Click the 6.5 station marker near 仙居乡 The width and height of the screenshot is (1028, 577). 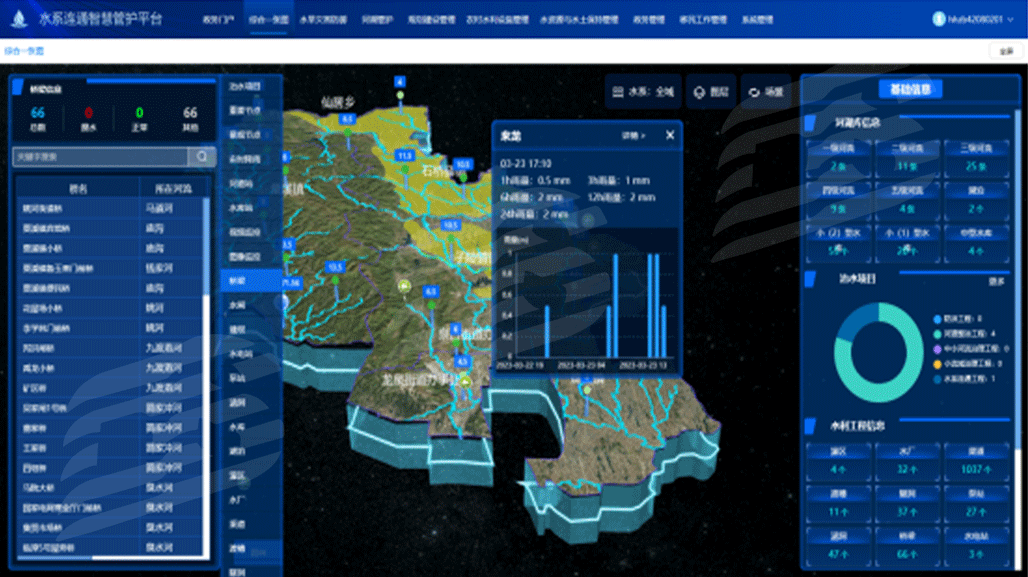(x=347, y=119)
